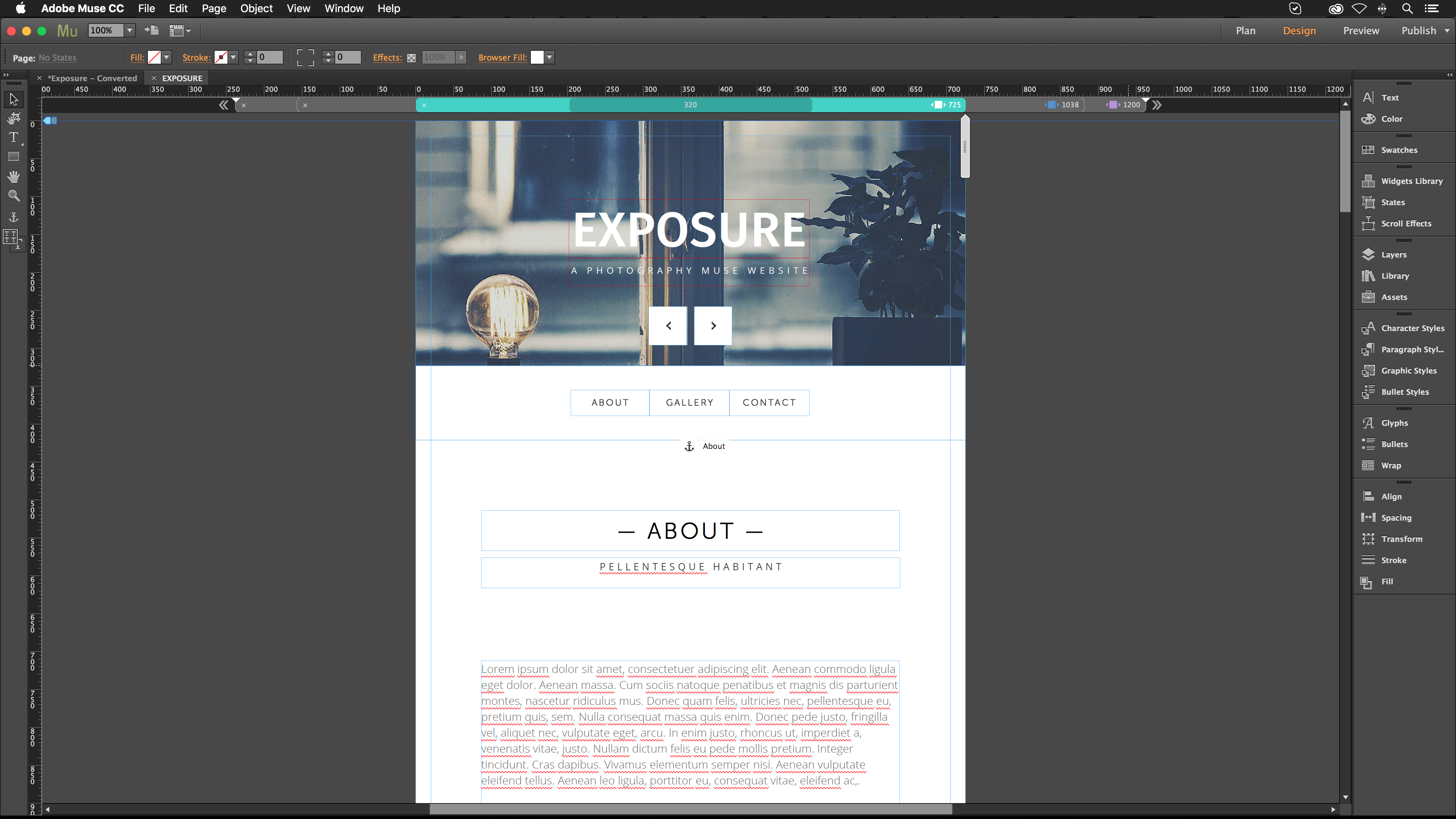1456x819 pixels.
Task: Click the slideshow next arrow button
Action: pyautogui.click(x=713, y=326)
